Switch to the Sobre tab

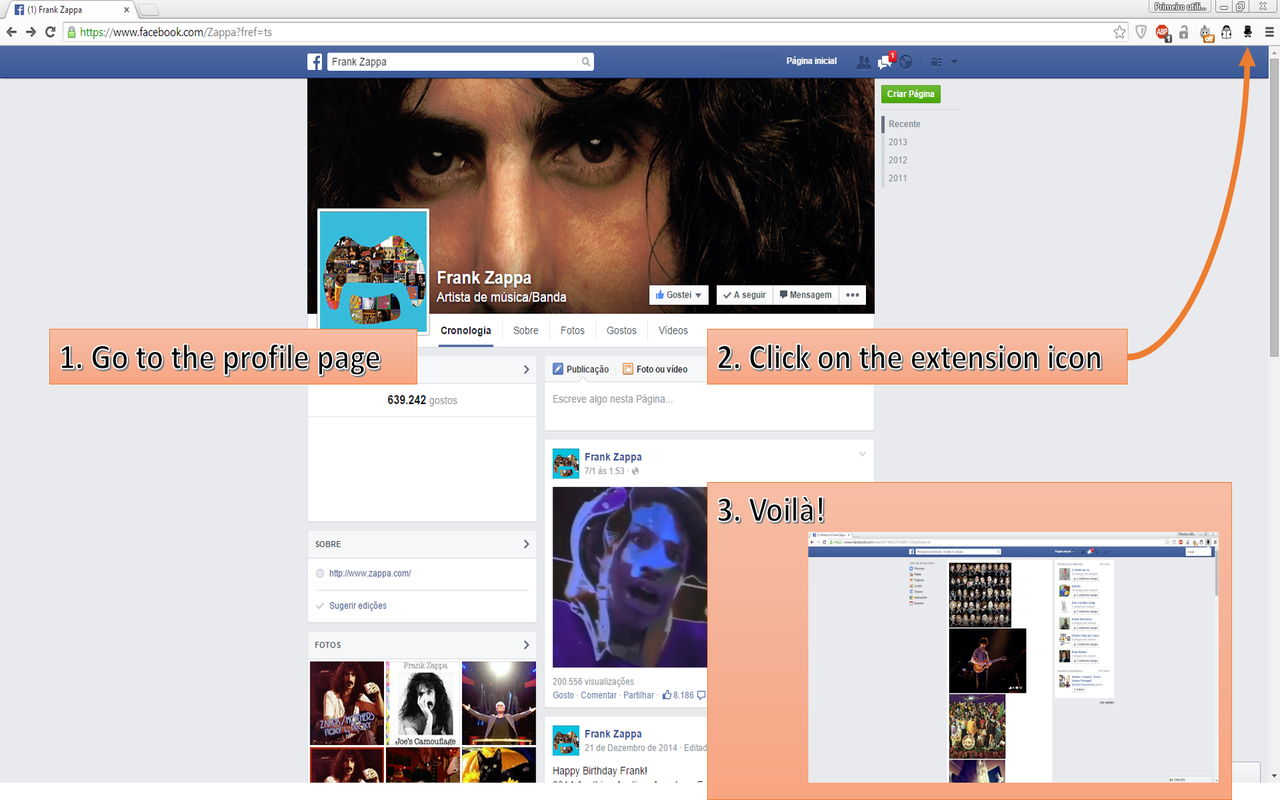[x=526, y=330]
